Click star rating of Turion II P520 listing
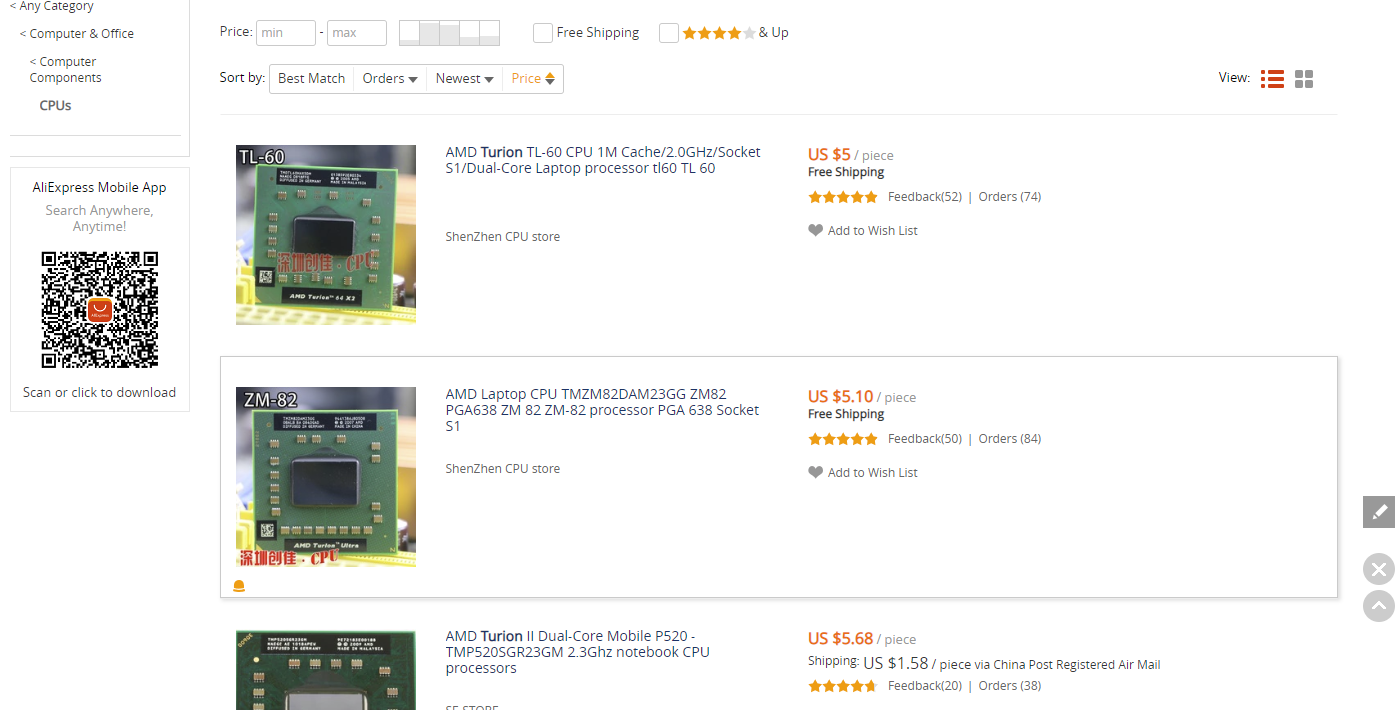 pyautogui.click(x=843, y=686)
